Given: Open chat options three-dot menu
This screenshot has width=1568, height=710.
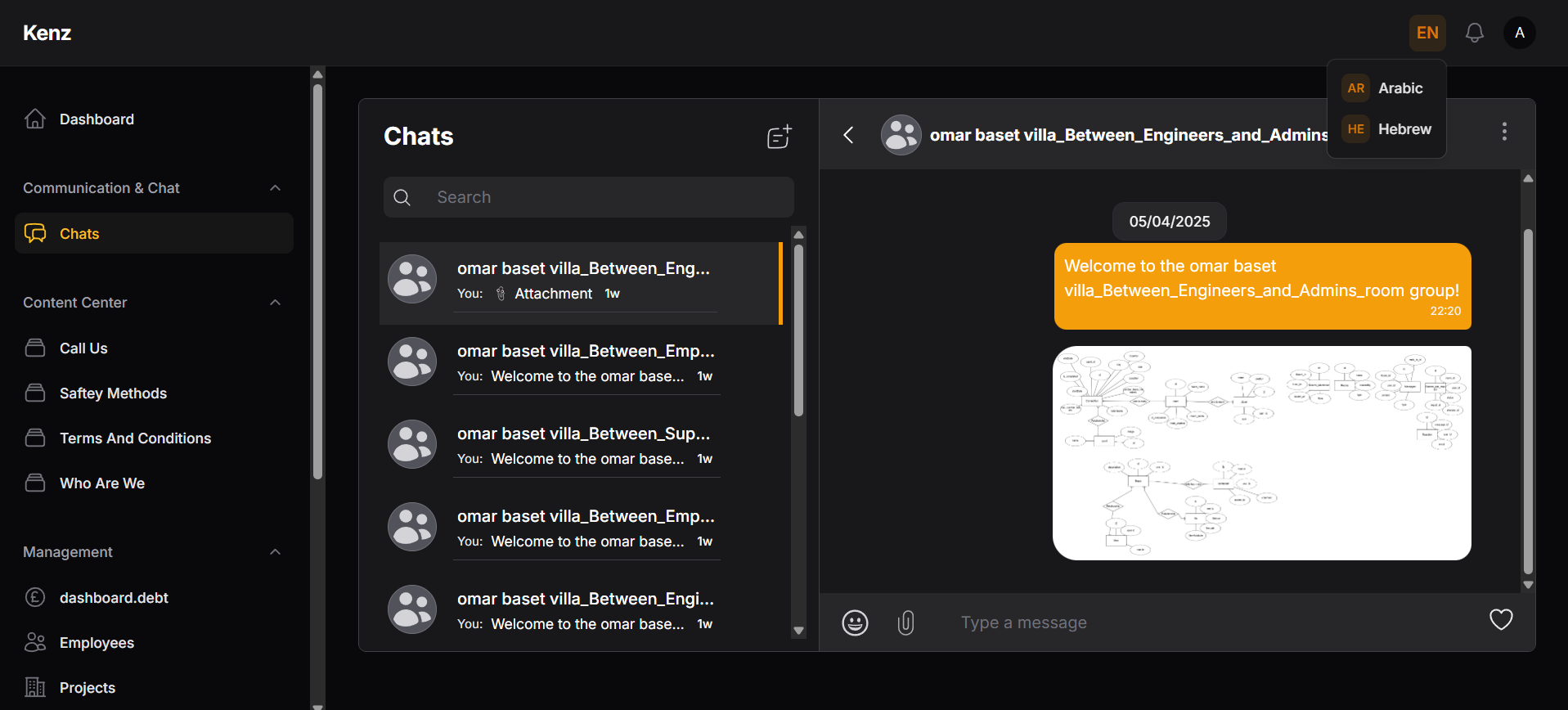Looking at the screenshot, I should [1504, 132].
